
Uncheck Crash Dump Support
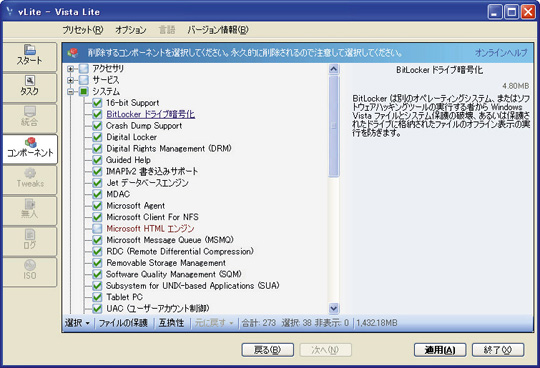click(x=97, y=126)
